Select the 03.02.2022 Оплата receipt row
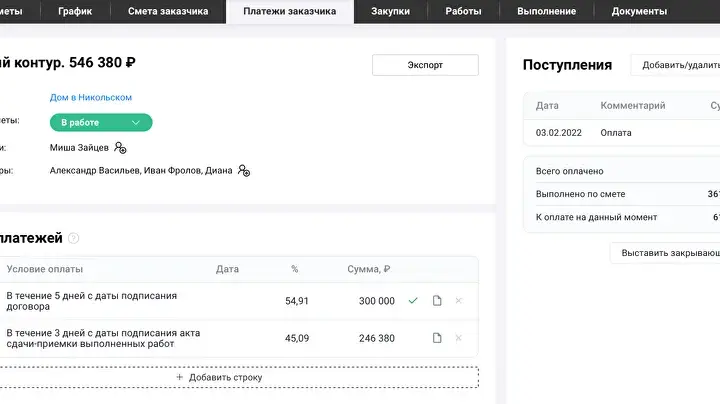This screenshot has height=404, width=720. tap(622, 131)
